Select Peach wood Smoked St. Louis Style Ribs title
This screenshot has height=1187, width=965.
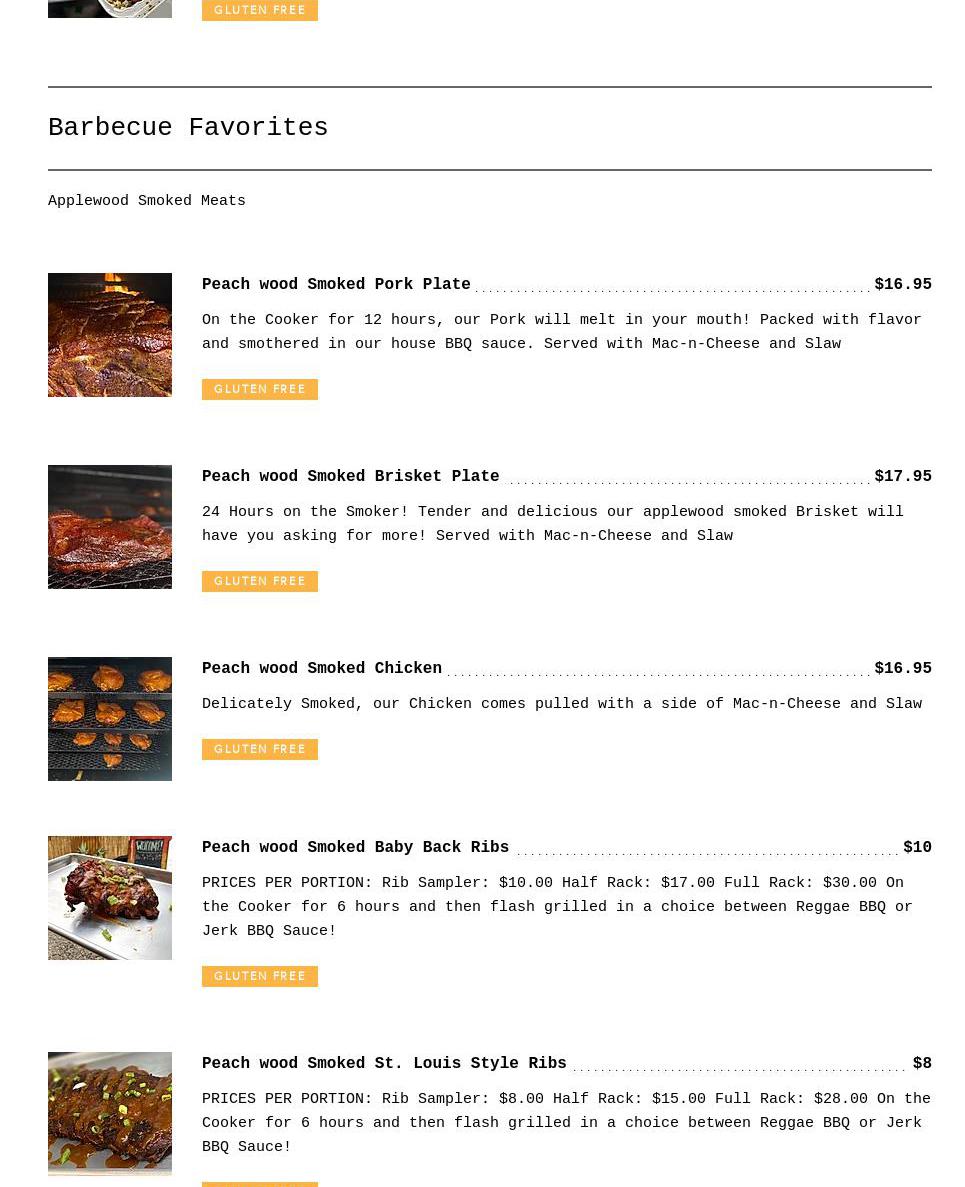click(x=384, y=1063)
